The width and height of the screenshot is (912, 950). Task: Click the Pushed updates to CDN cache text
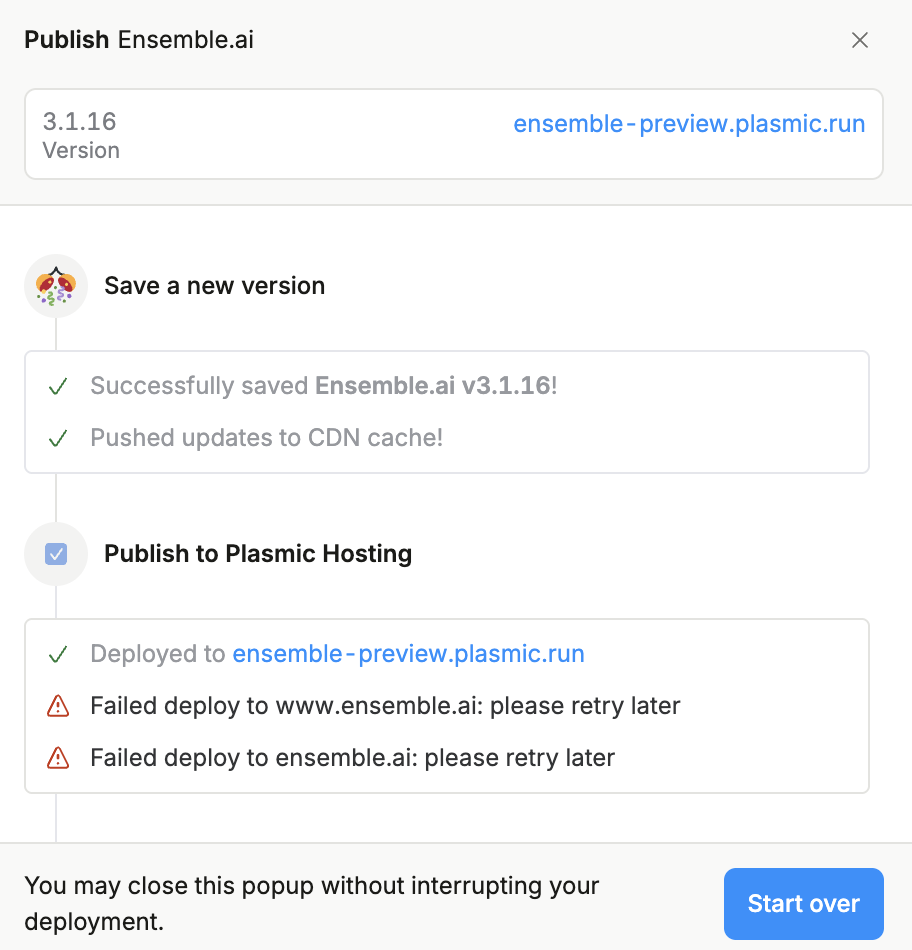click(266, 438)
